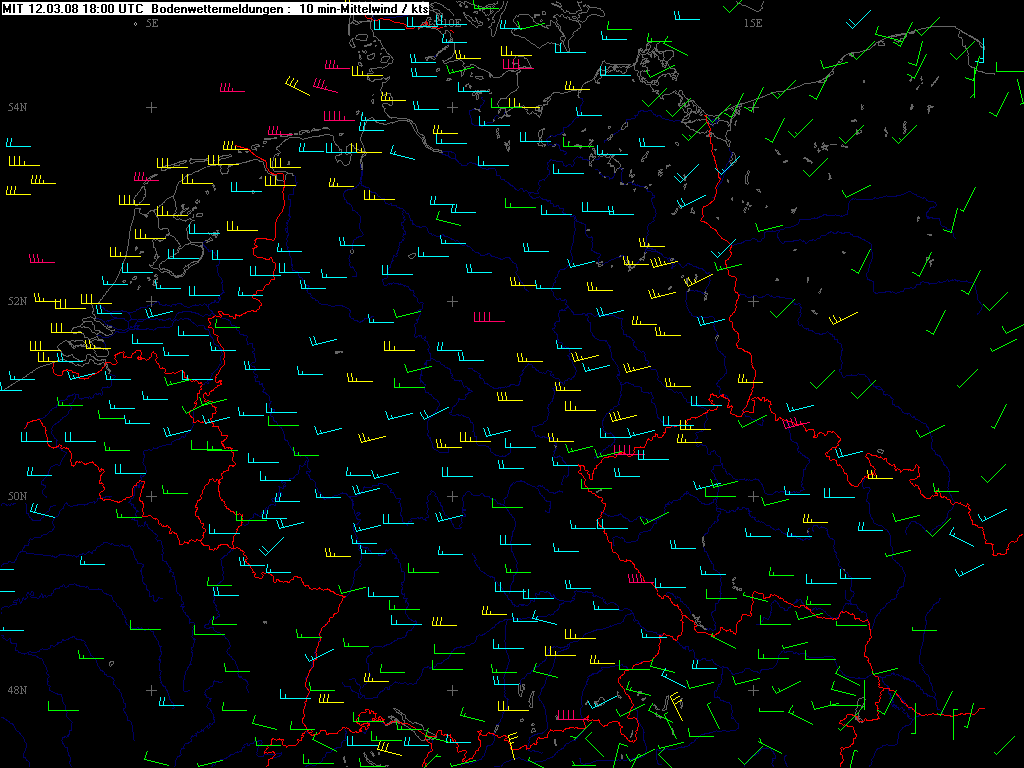Screen dimensions: 1024x768
Task: Select the cyan wind barb directly below the 54N label
Action: (18, 143)
